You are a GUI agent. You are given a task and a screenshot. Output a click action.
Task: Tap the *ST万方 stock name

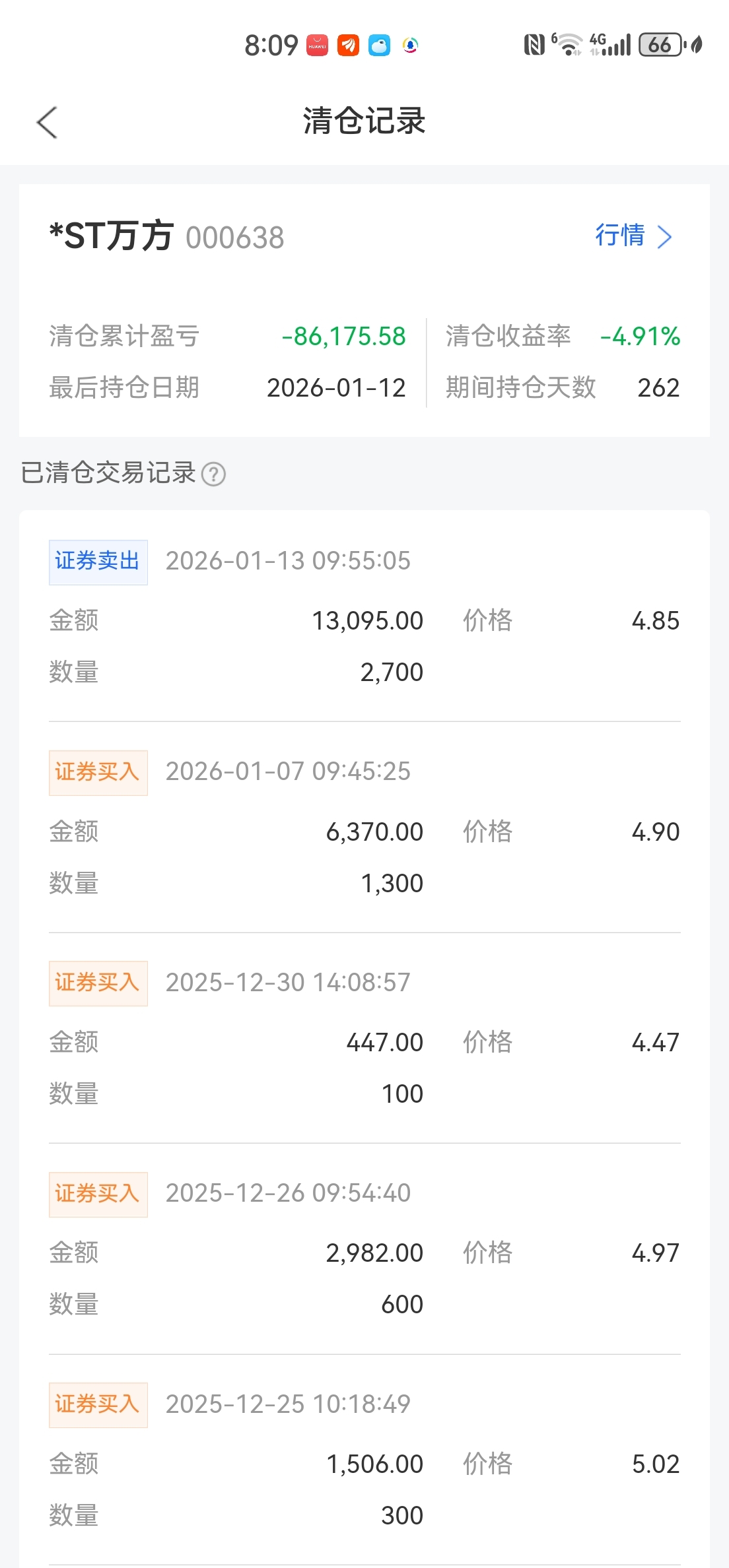[112, 236]
